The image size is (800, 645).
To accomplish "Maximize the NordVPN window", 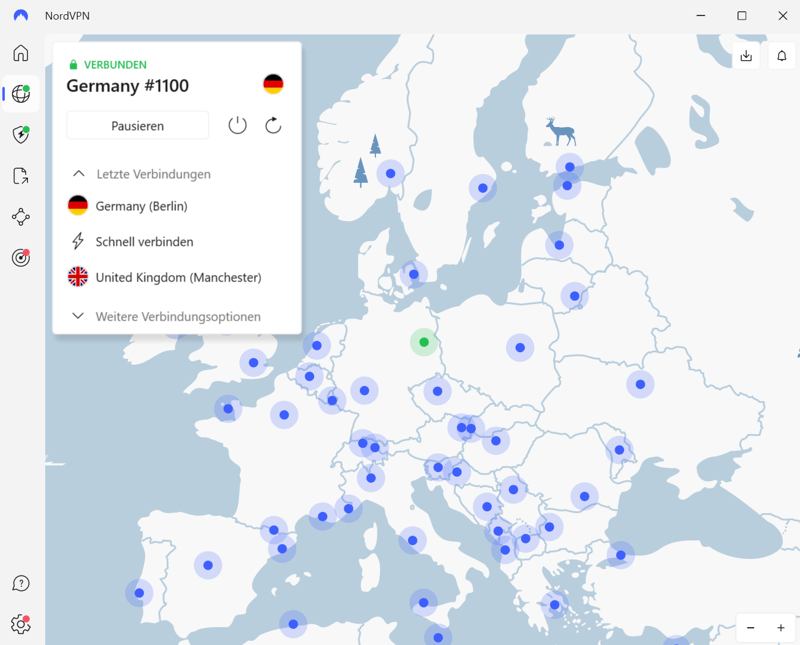I will click(742, 16).
